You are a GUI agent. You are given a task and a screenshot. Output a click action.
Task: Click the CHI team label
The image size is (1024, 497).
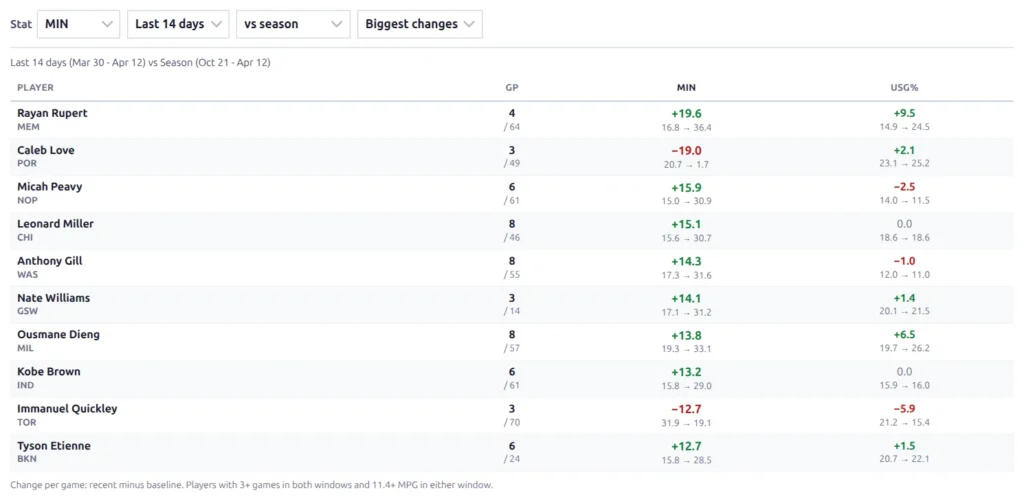click(x=25, y=238)
